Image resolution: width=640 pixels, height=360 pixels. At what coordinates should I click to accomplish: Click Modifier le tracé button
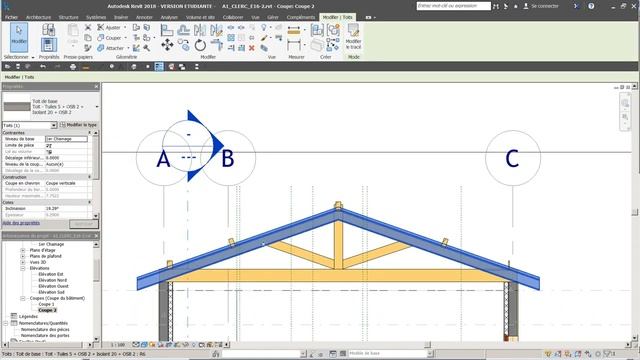click(353, 37)
